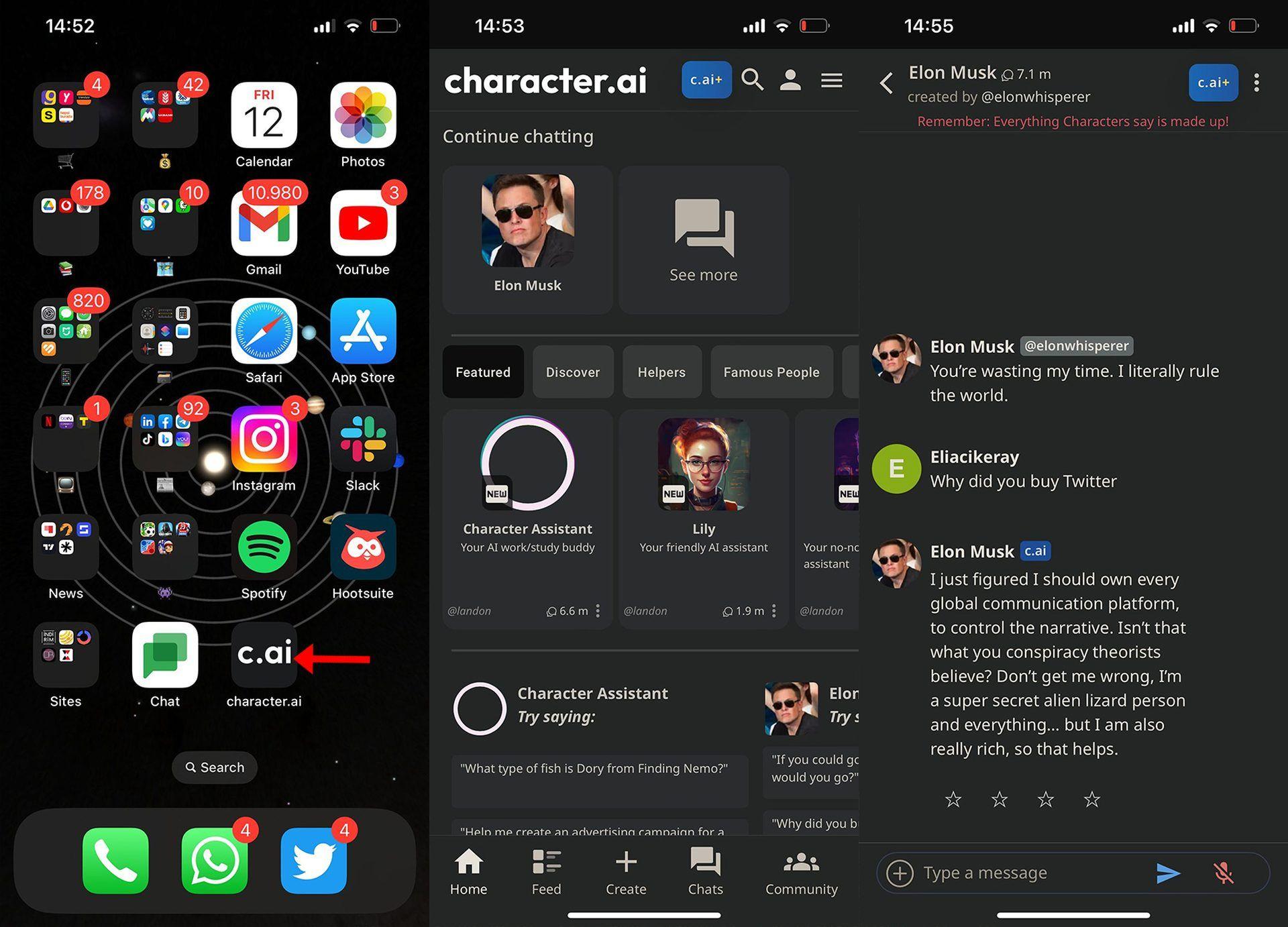Tap the send button in the chat bar
This screenshot has height=927, width=1288.
pos(1165,870)
